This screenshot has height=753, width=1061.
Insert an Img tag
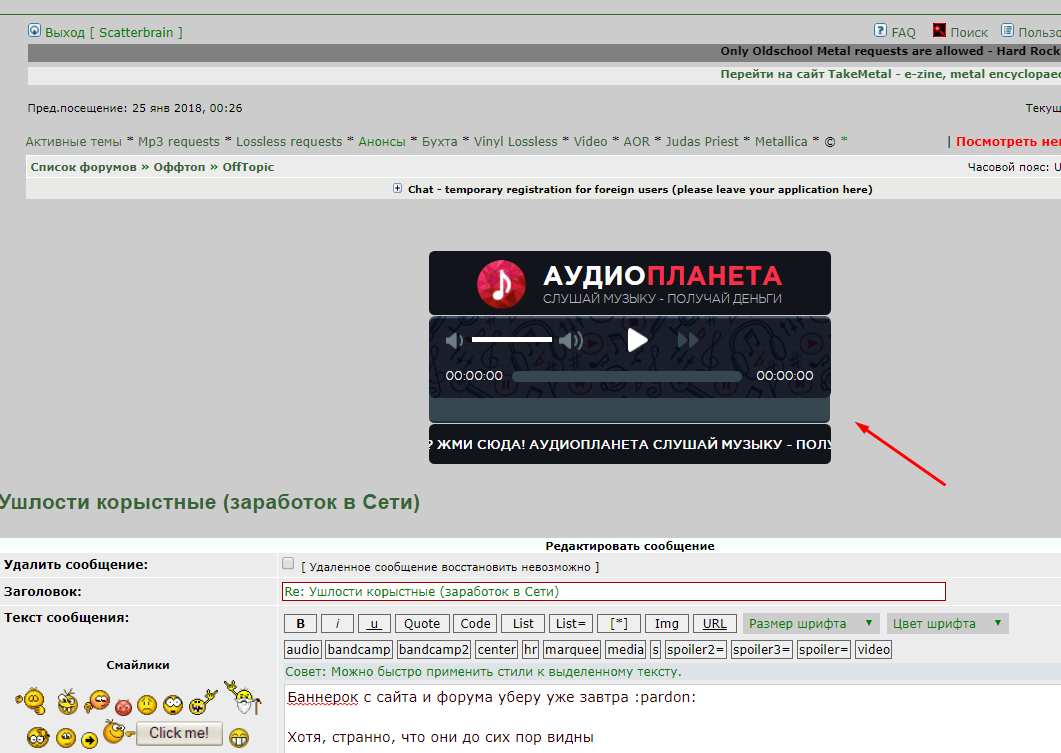pos(667,623)
